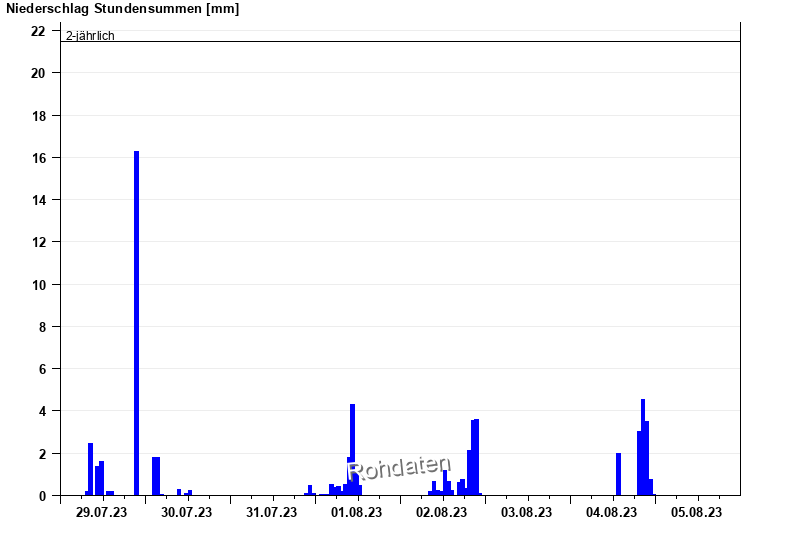Screen dimensions: 800x550
Task: Click the y-axis value 22
Action: tap(38, 31)
